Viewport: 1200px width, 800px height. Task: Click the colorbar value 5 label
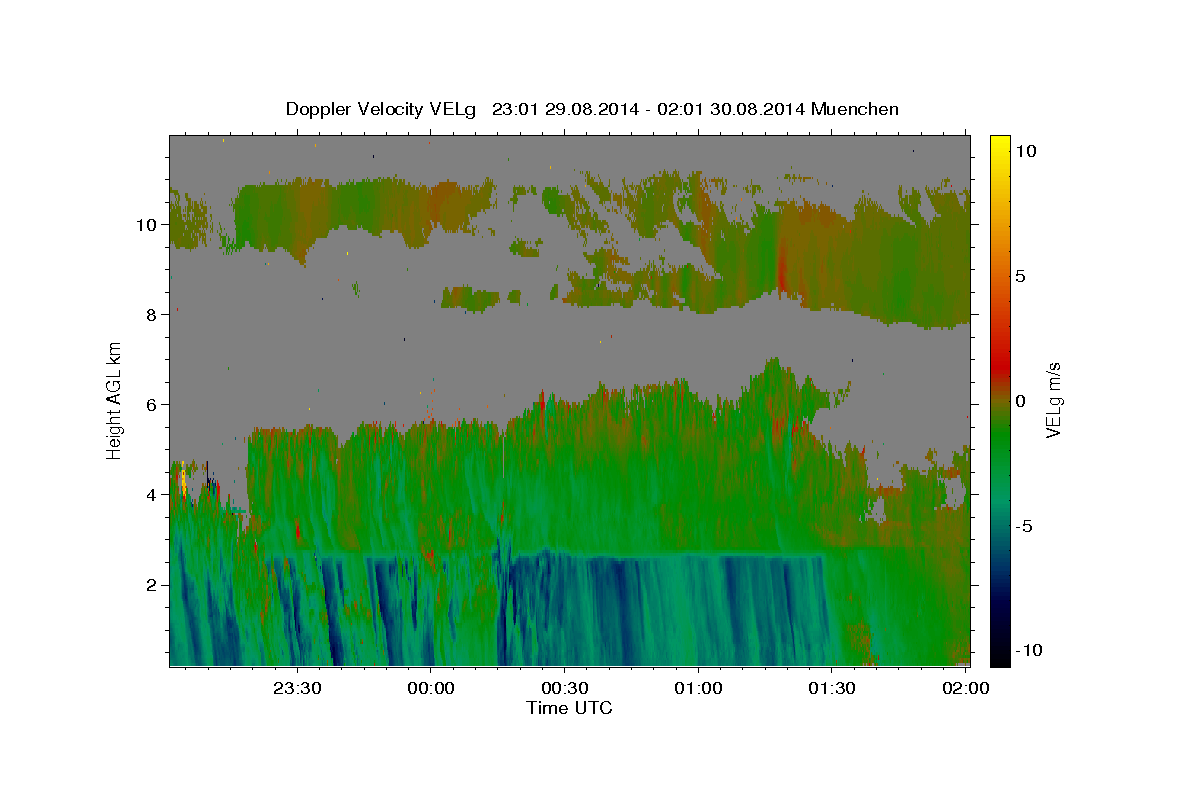[x=1021, y=276]
